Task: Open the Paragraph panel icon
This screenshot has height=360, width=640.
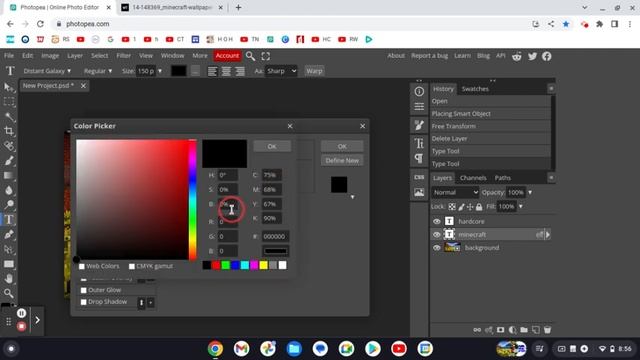Action: (419, 158)
